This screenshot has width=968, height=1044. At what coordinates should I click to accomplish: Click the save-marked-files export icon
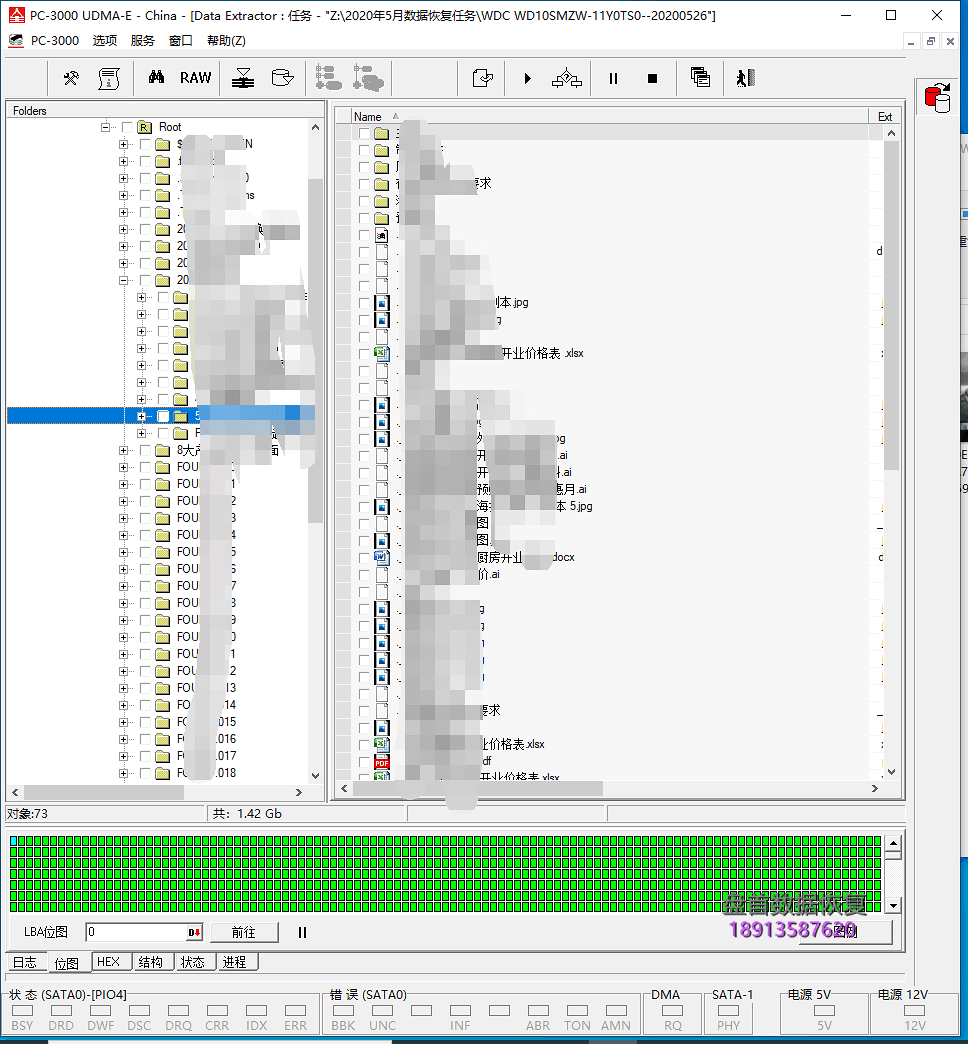(483, 79)
